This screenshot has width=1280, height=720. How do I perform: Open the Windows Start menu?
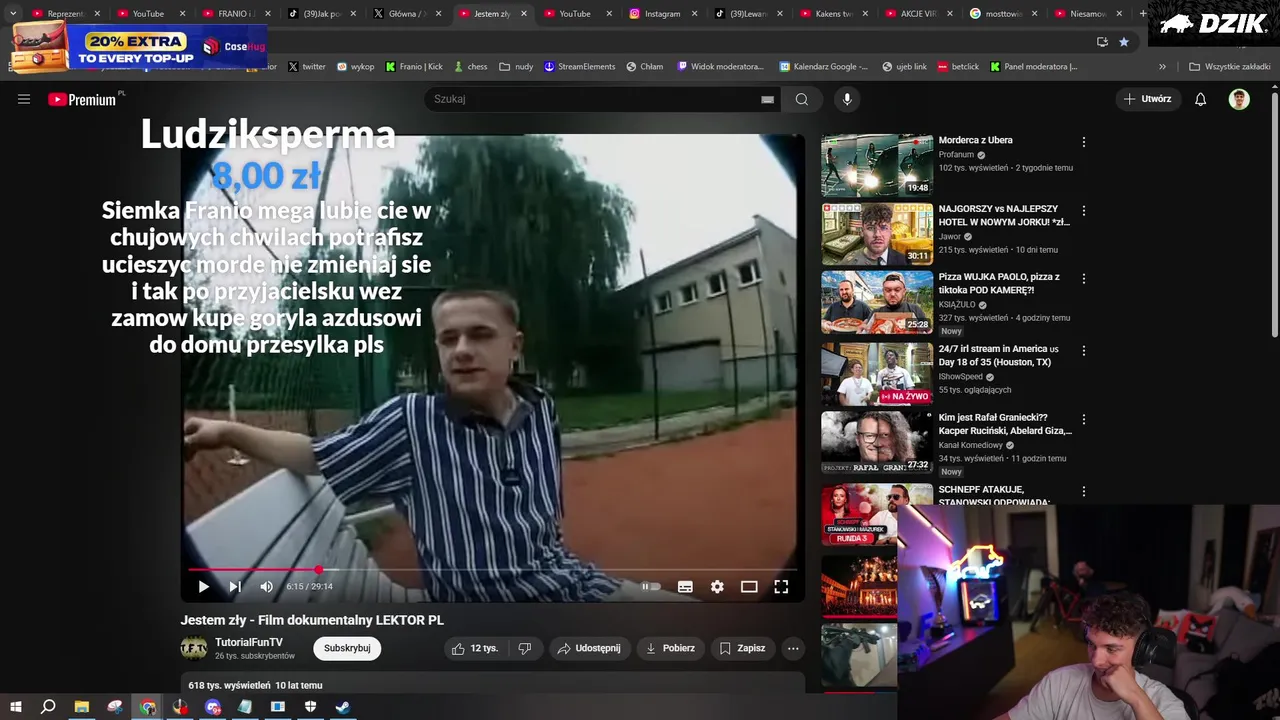click(x=16, y=707)
